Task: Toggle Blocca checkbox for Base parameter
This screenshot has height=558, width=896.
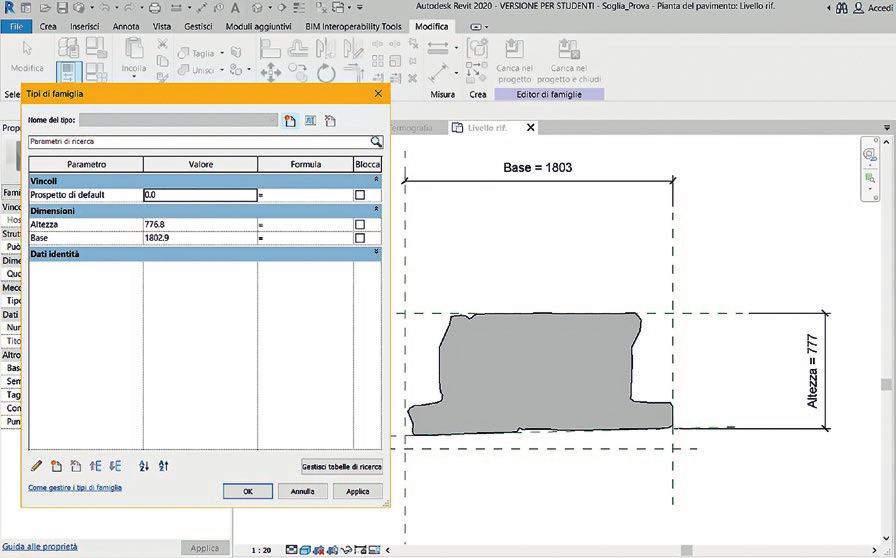Action: point(360,238)
